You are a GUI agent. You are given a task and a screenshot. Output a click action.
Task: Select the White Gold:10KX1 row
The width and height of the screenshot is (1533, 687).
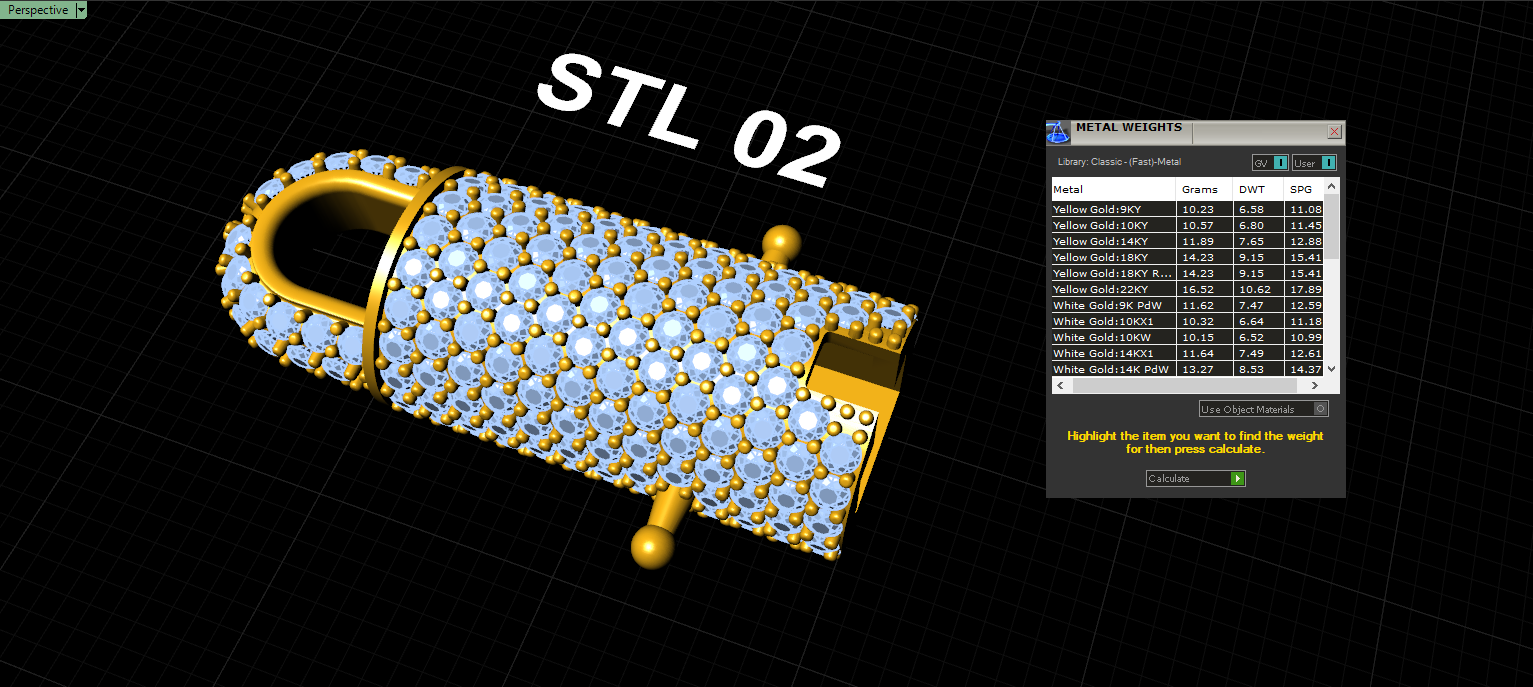[x=1187, y=321]
